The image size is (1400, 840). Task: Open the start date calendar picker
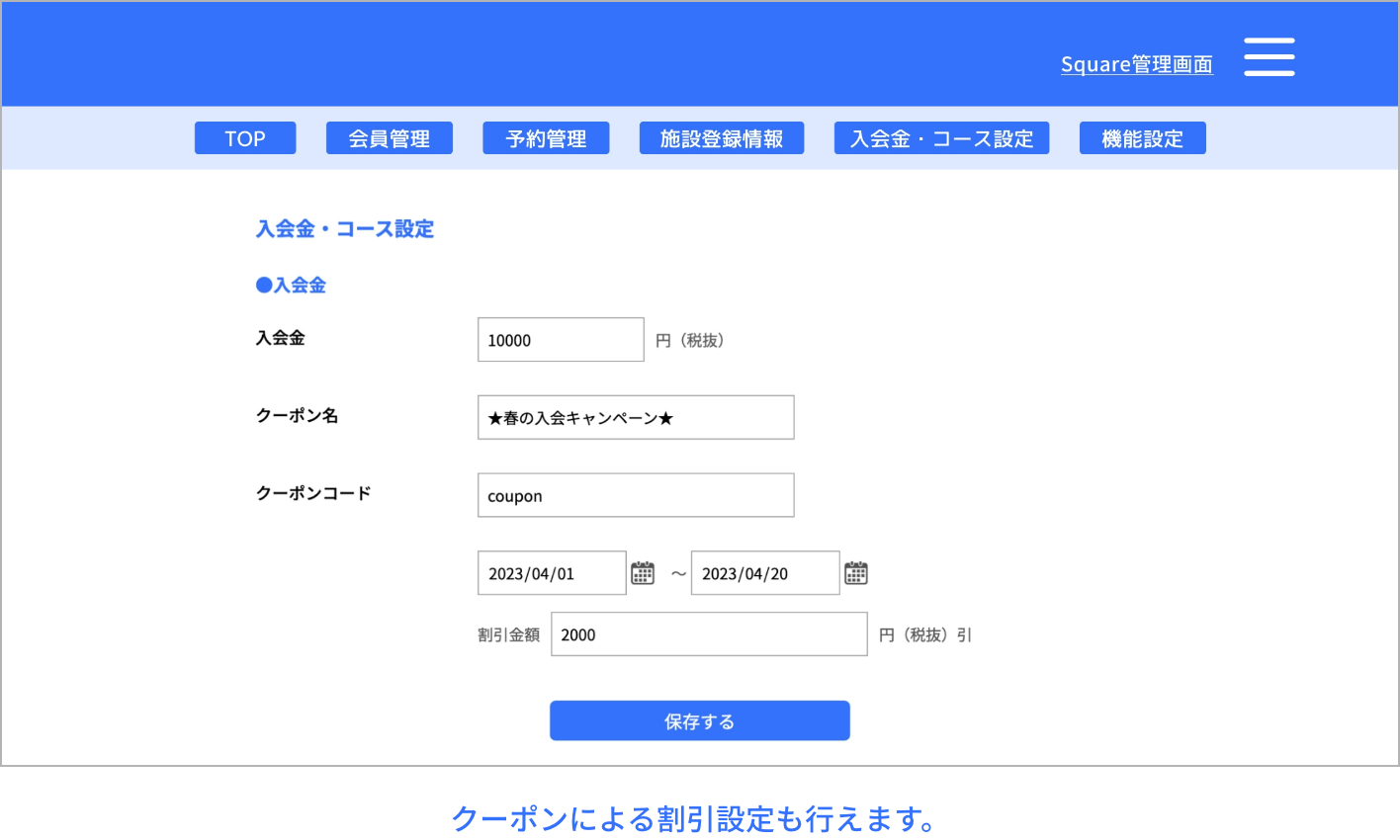tap(643, 573)
